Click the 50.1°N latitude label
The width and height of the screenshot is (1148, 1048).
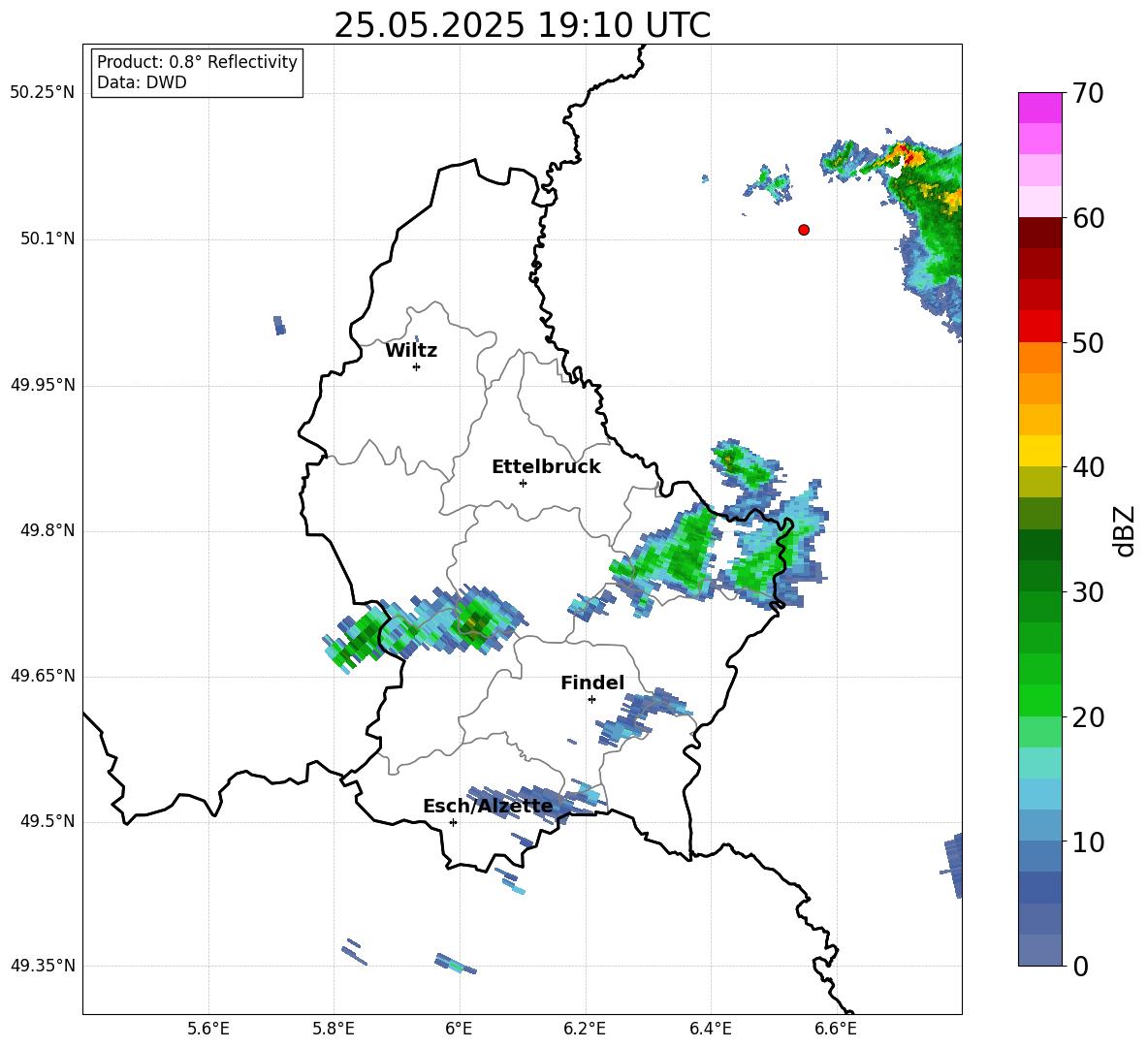[48, 238]
